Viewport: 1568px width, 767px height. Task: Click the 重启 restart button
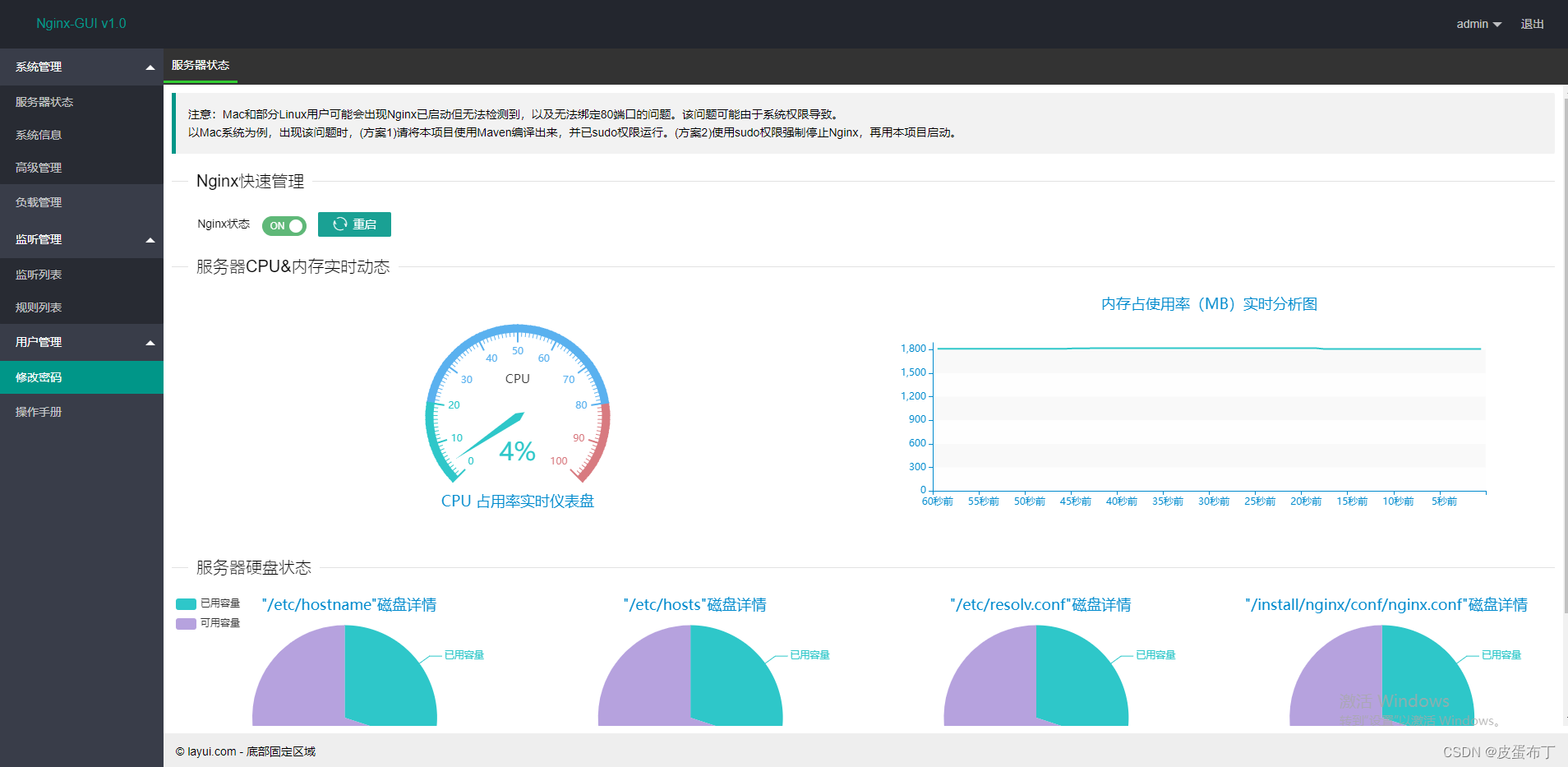[x=354, y=224]
